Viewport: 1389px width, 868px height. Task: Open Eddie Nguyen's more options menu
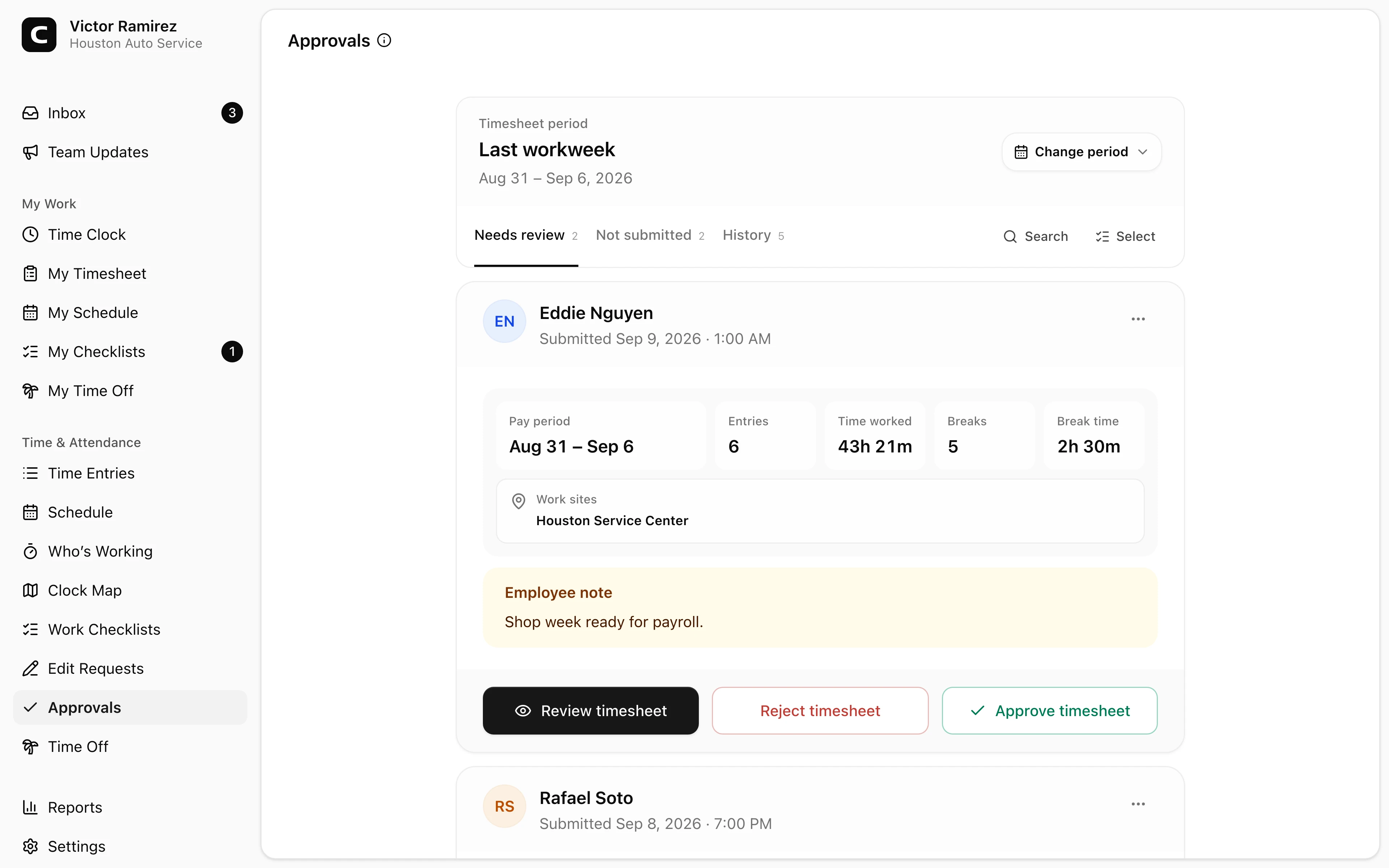coord(1138,319)
